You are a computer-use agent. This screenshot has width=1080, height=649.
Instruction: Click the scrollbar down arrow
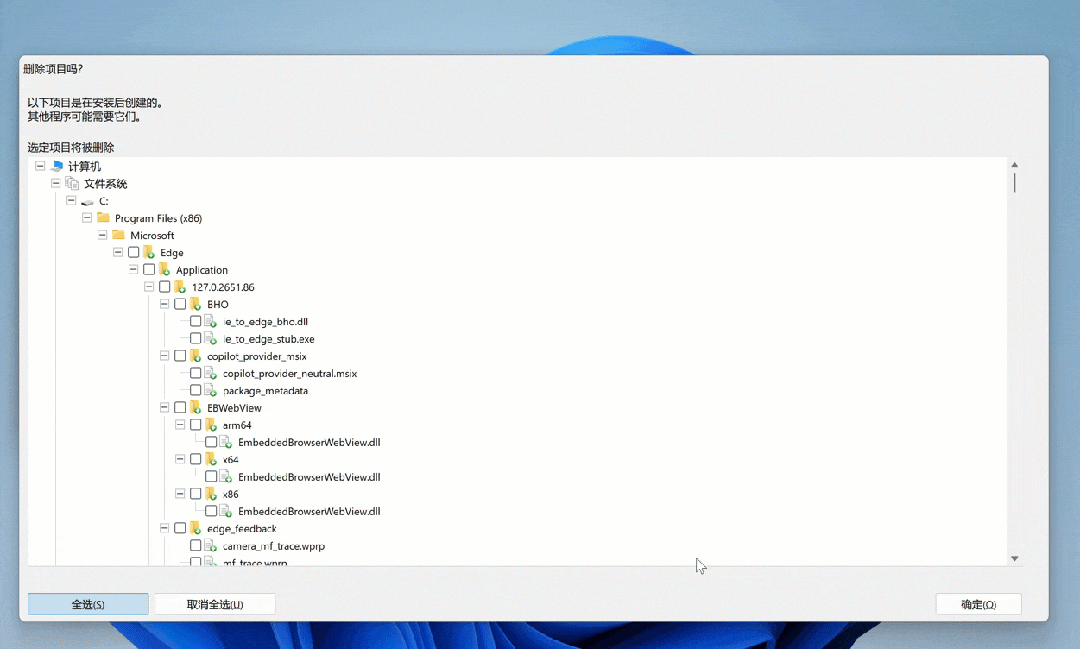coord(1014,558)
